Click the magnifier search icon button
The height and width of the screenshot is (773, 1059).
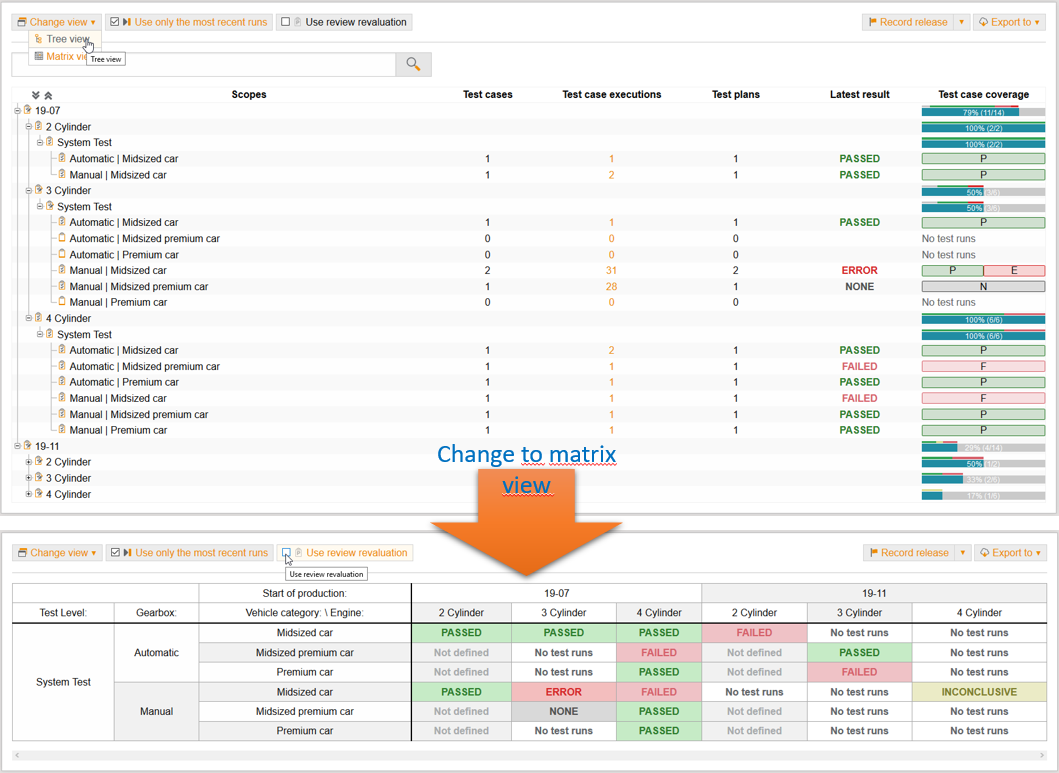coord(413,65)
